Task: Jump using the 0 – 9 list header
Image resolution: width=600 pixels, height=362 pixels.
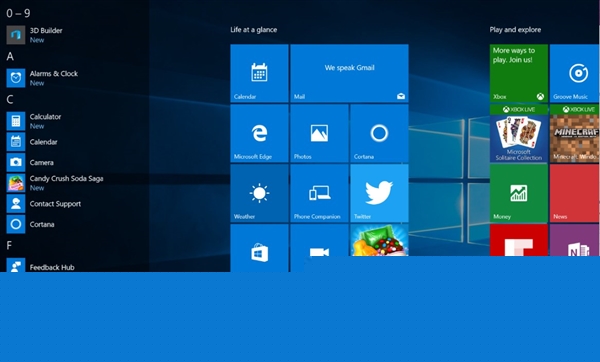Action: 18,13
